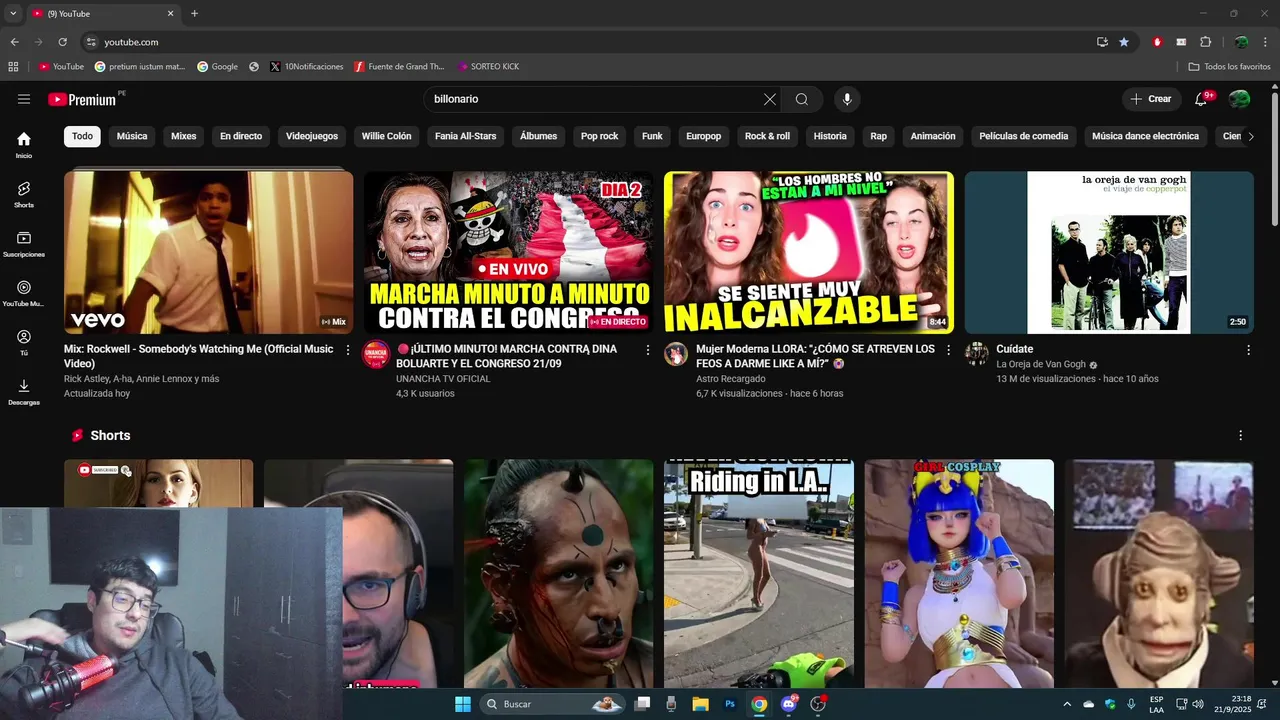Viewport: 1280px width, 720px height.
Task: Open Rockwell Somebody's Watching Me thumbnail
Action: pos(209,252)
